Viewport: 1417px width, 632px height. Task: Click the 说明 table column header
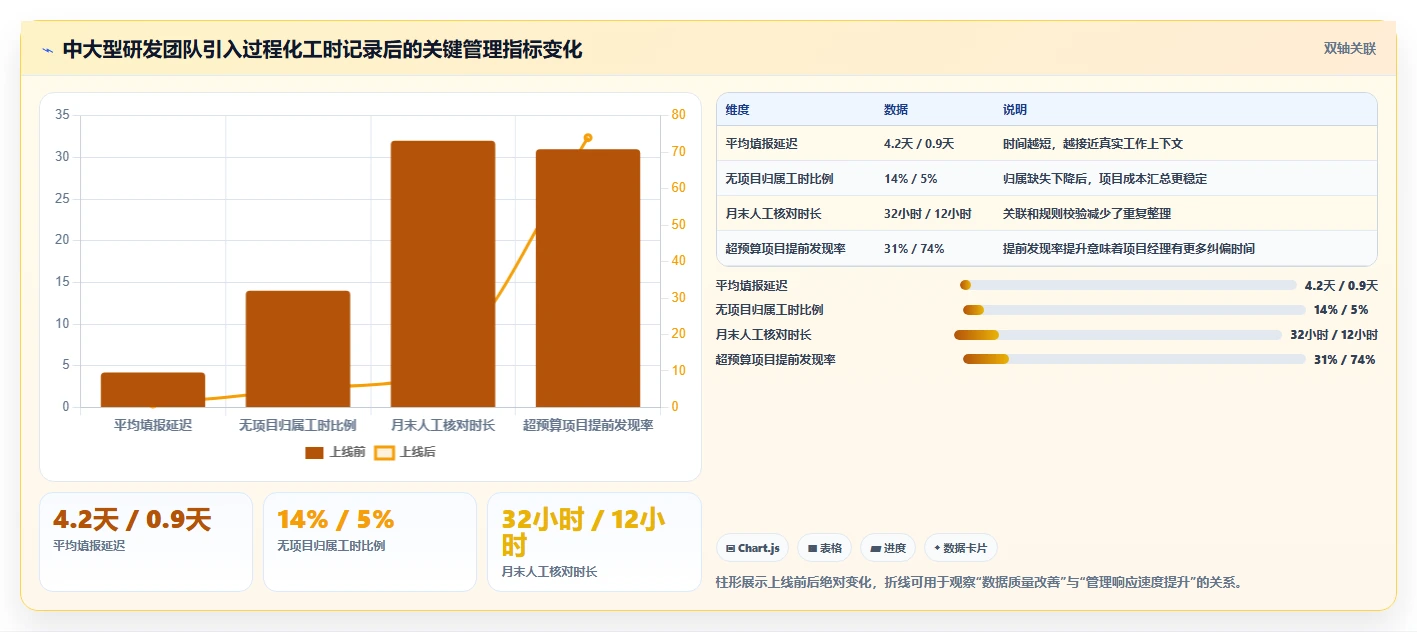coord(1015,110)
